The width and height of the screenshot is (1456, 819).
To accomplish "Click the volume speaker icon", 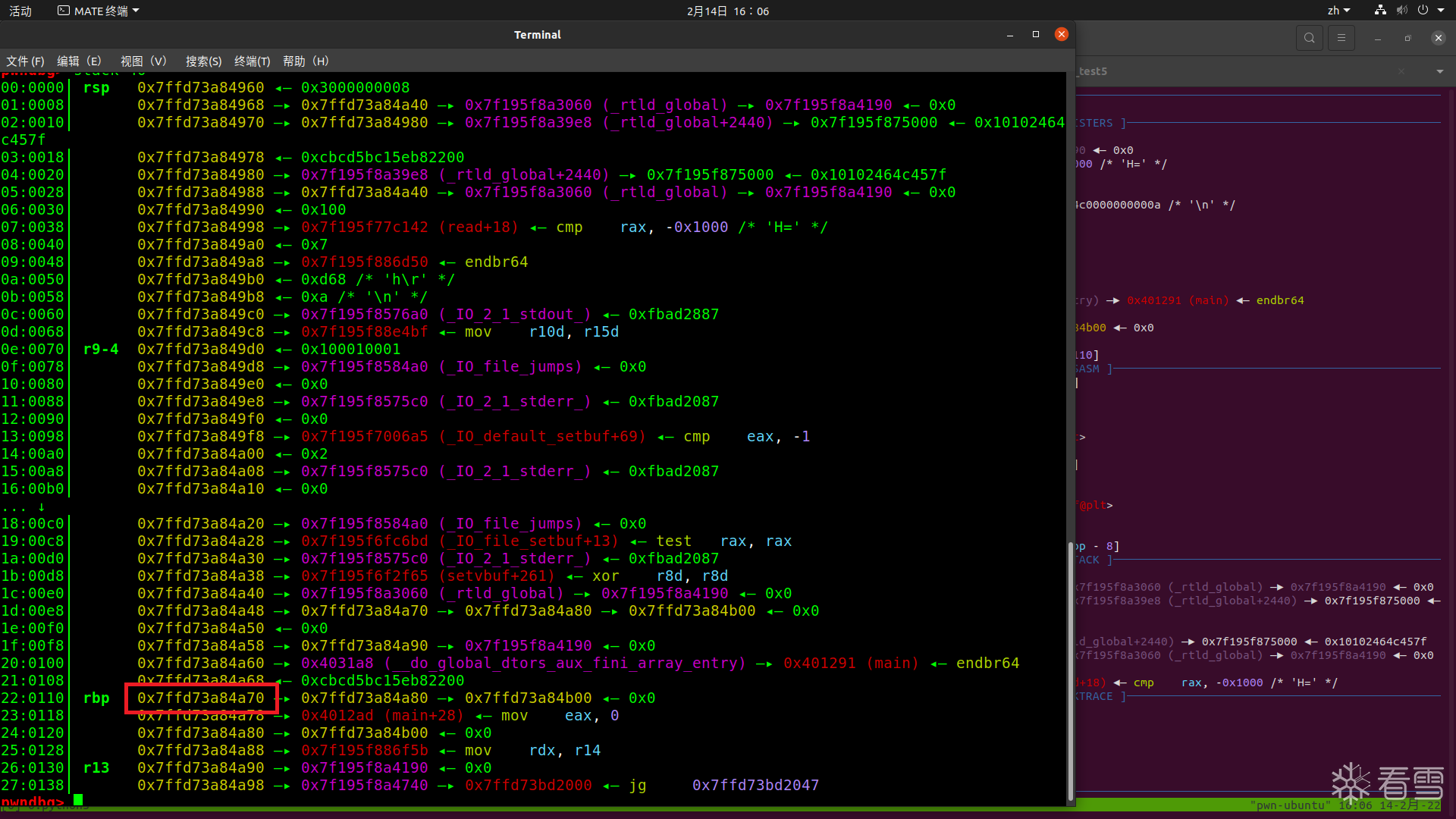I will (x=1401, y=11).
